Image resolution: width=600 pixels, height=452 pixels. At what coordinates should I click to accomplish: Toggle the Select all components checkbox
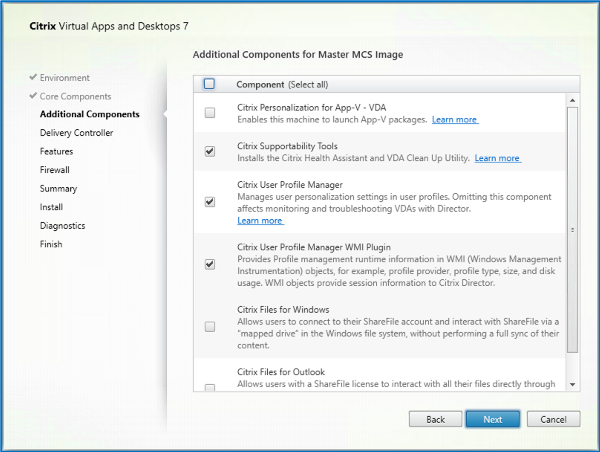click(209, 85)
